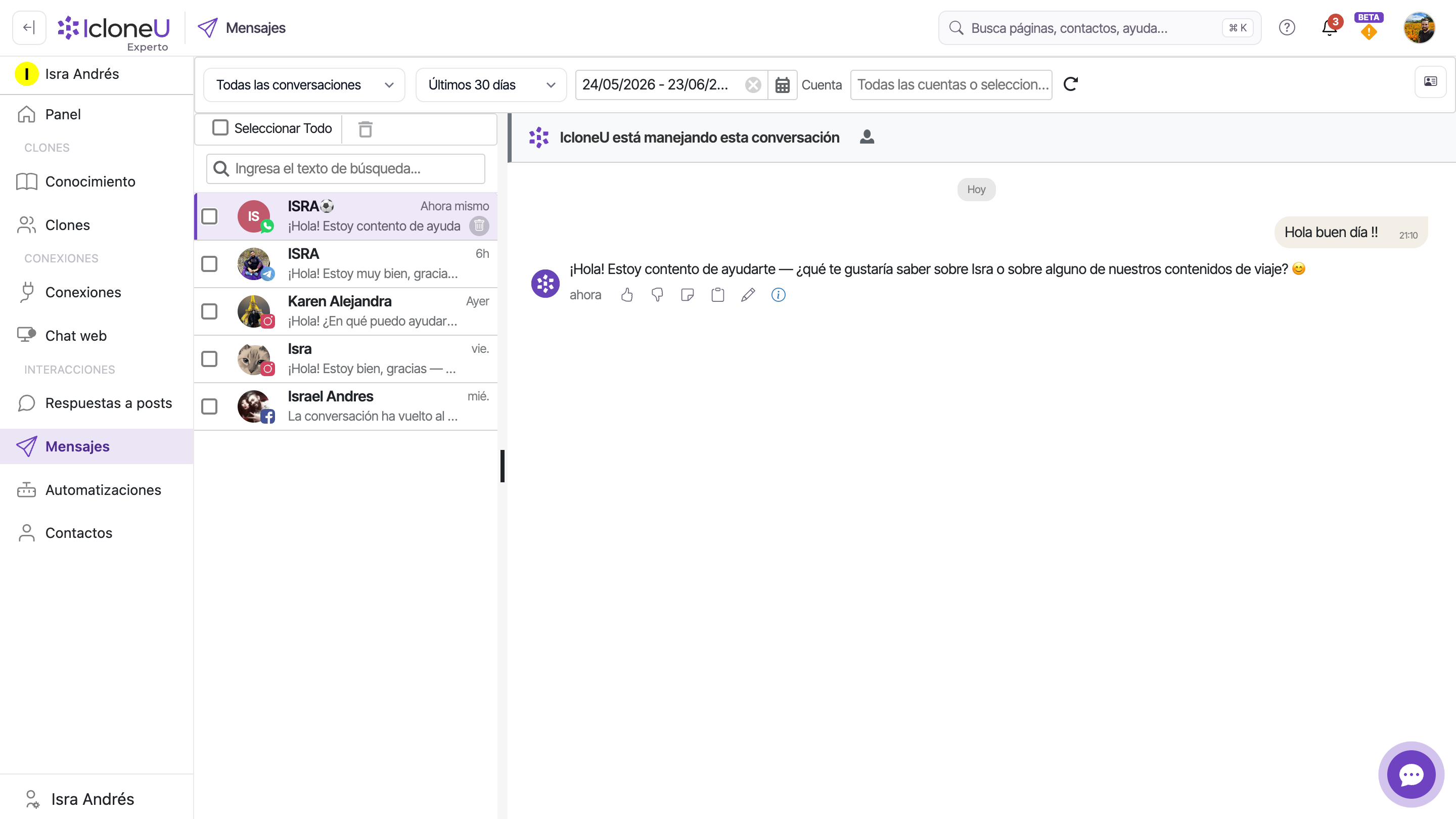Click Israel Andres's profile photo

point(254,406)
